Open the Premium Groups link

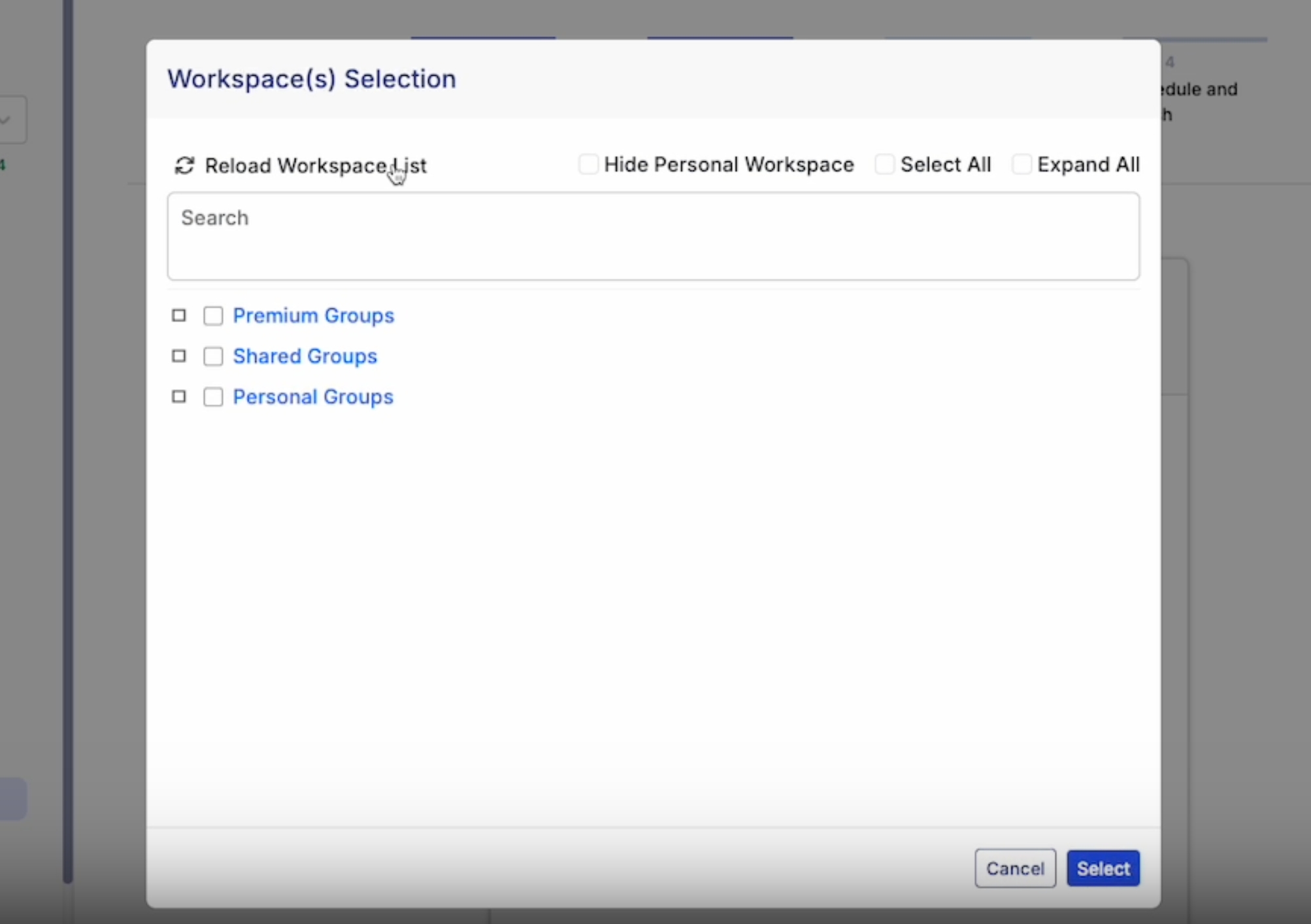pyautogui.click(x=314, y=316)
